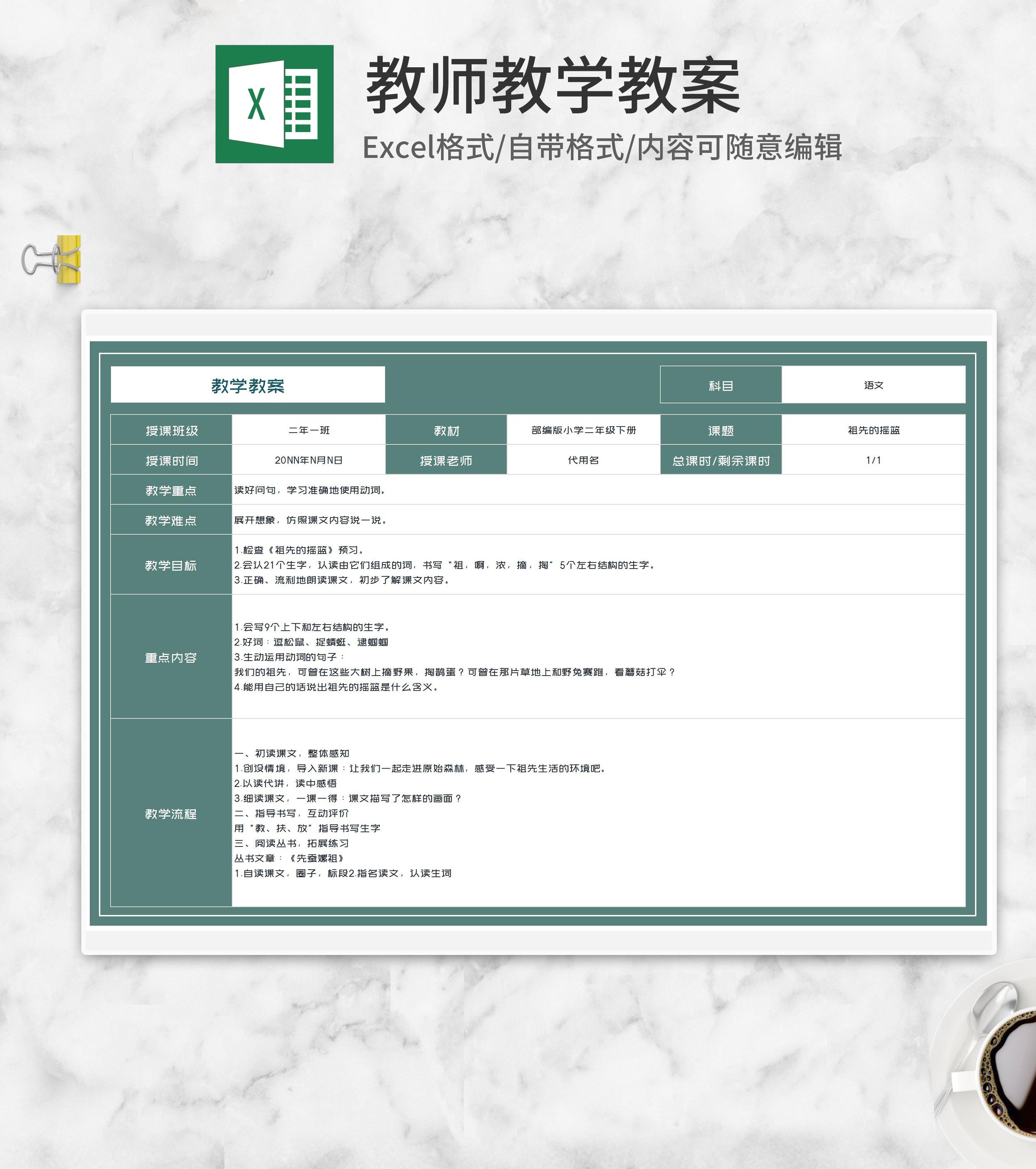Select the 教材 header cell

point(446,430)
